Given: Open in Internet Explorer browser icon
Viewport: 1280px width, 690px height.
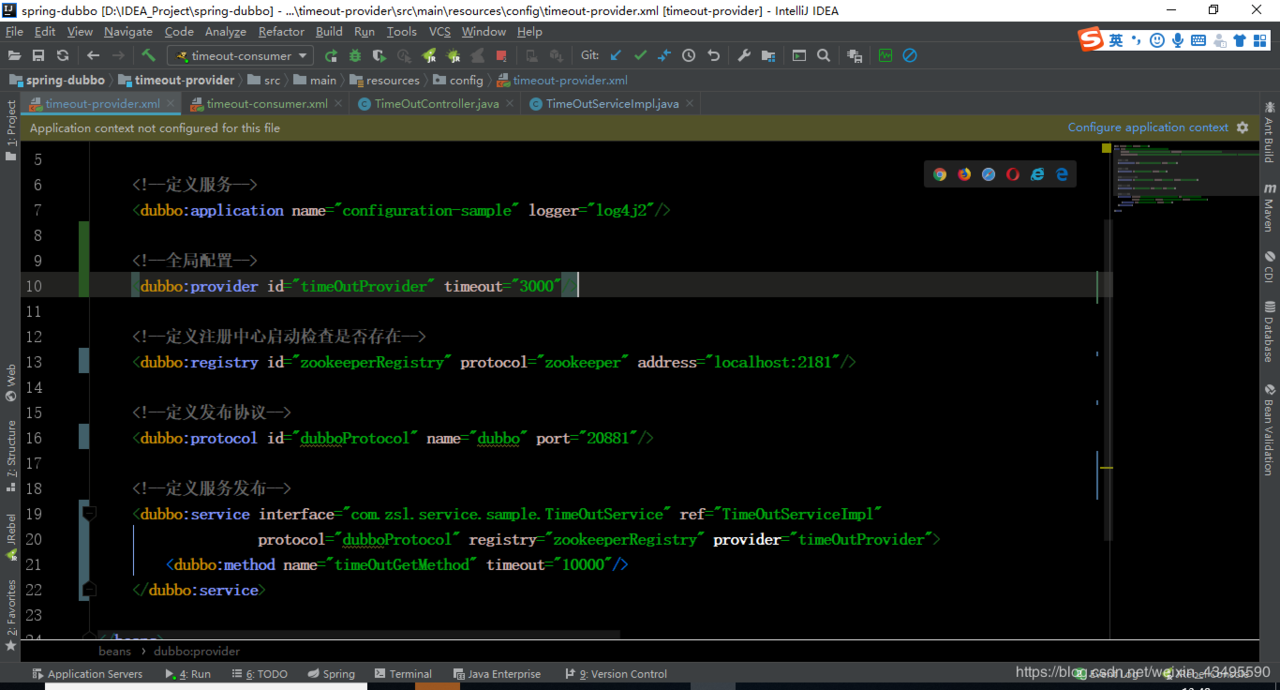Looking at the screenshot, I should [1037, 174].
